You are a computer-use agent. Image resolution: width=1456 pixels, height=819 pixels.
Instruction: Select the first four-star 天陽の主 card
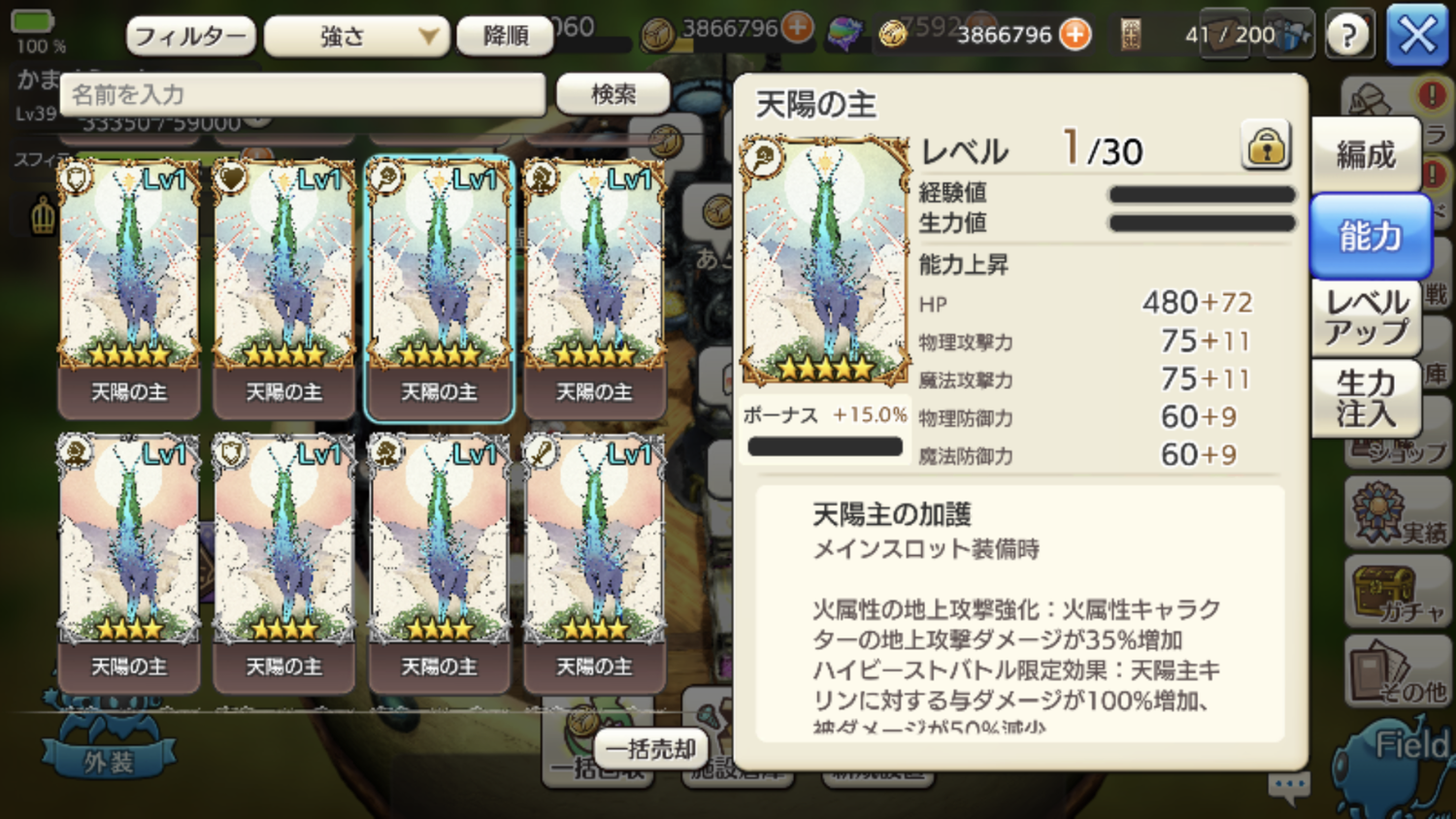[129, 563]
